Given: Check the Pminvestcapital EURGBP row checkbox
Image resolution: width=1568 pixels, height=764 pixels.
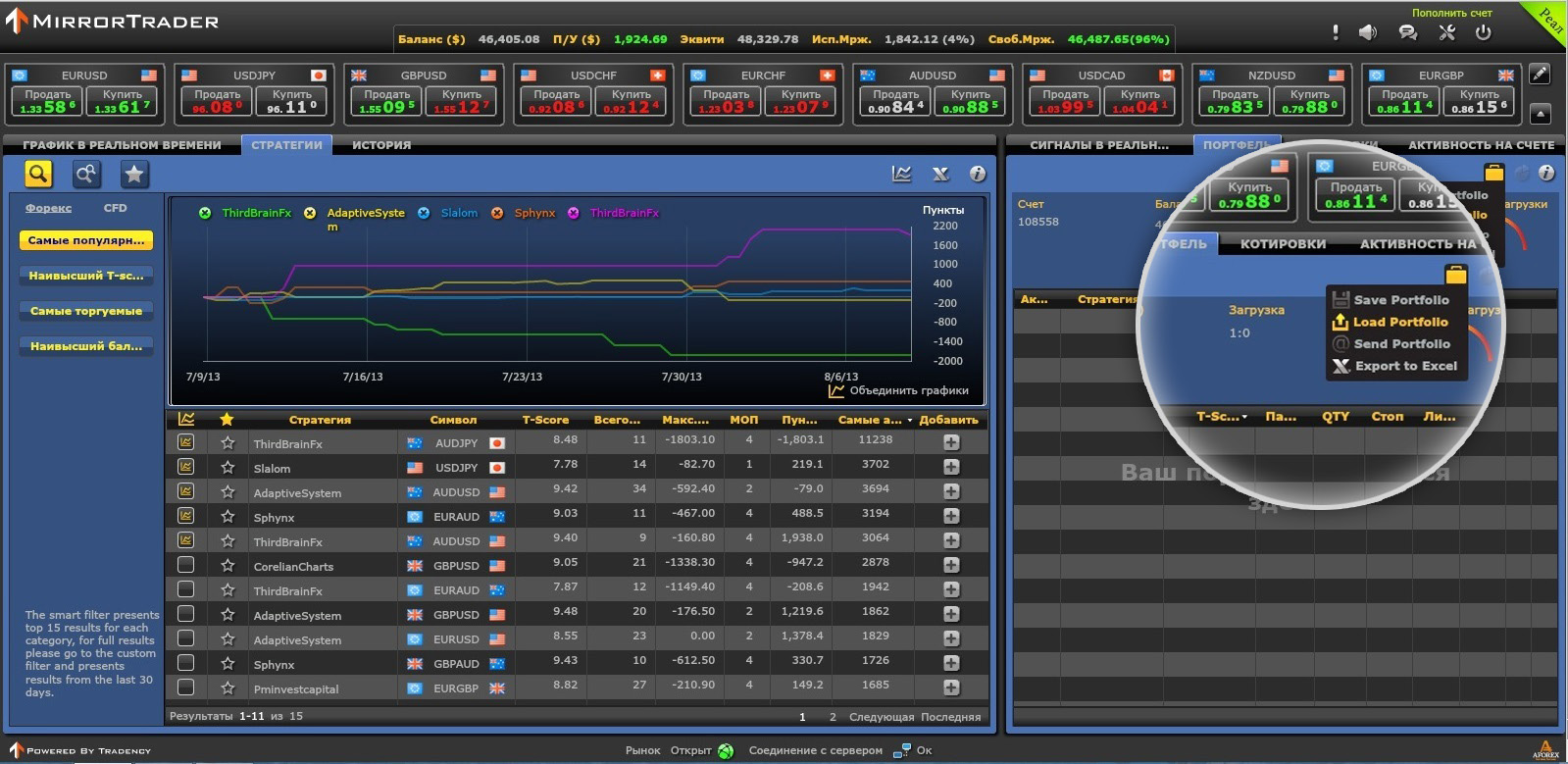Looking at the screenshot, I should coord(185,688).
